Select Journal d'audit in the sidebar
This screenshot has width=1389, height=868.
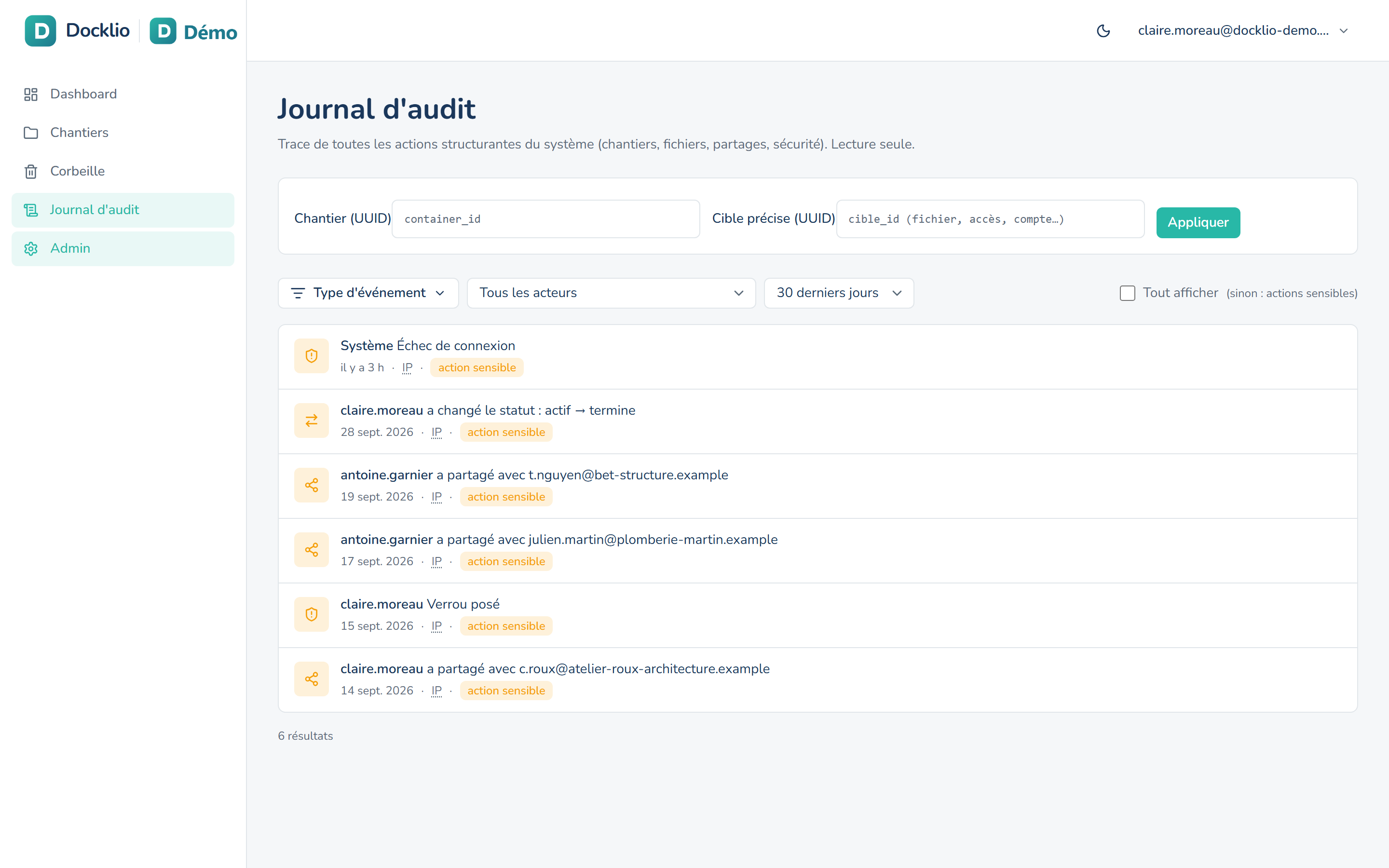(x=123, y=210)
